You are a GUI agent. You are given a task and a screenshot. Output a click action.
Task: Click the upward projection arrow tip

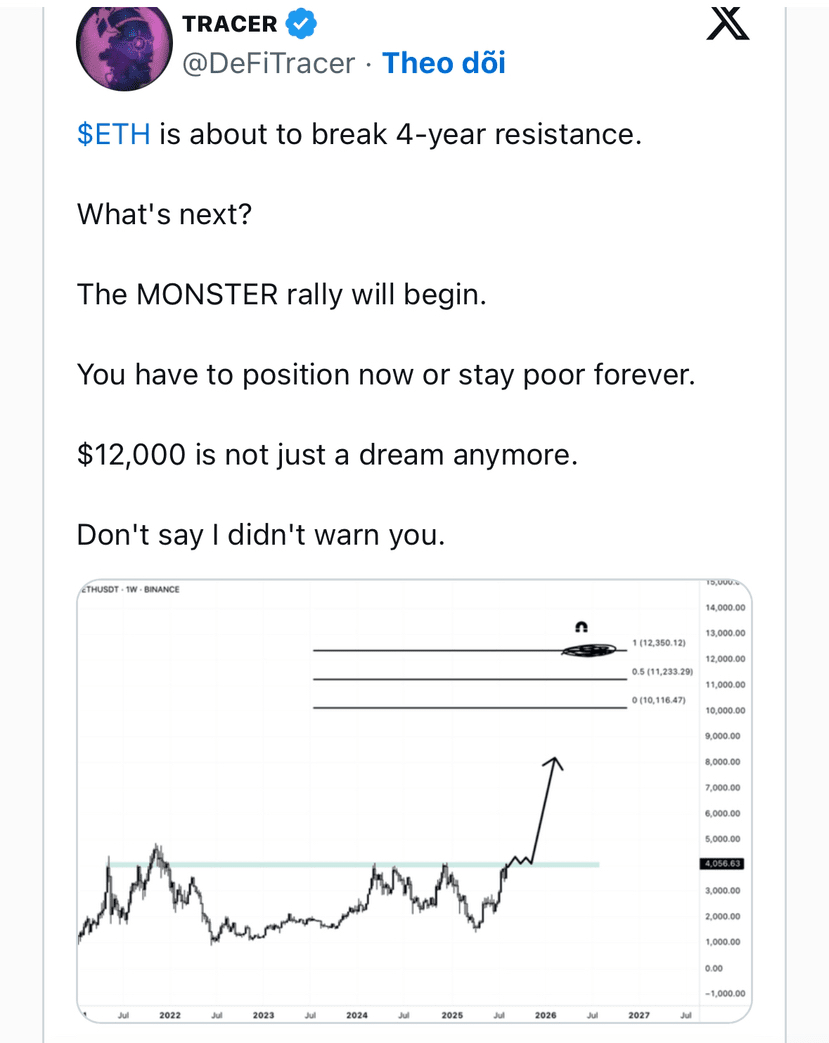553,762
